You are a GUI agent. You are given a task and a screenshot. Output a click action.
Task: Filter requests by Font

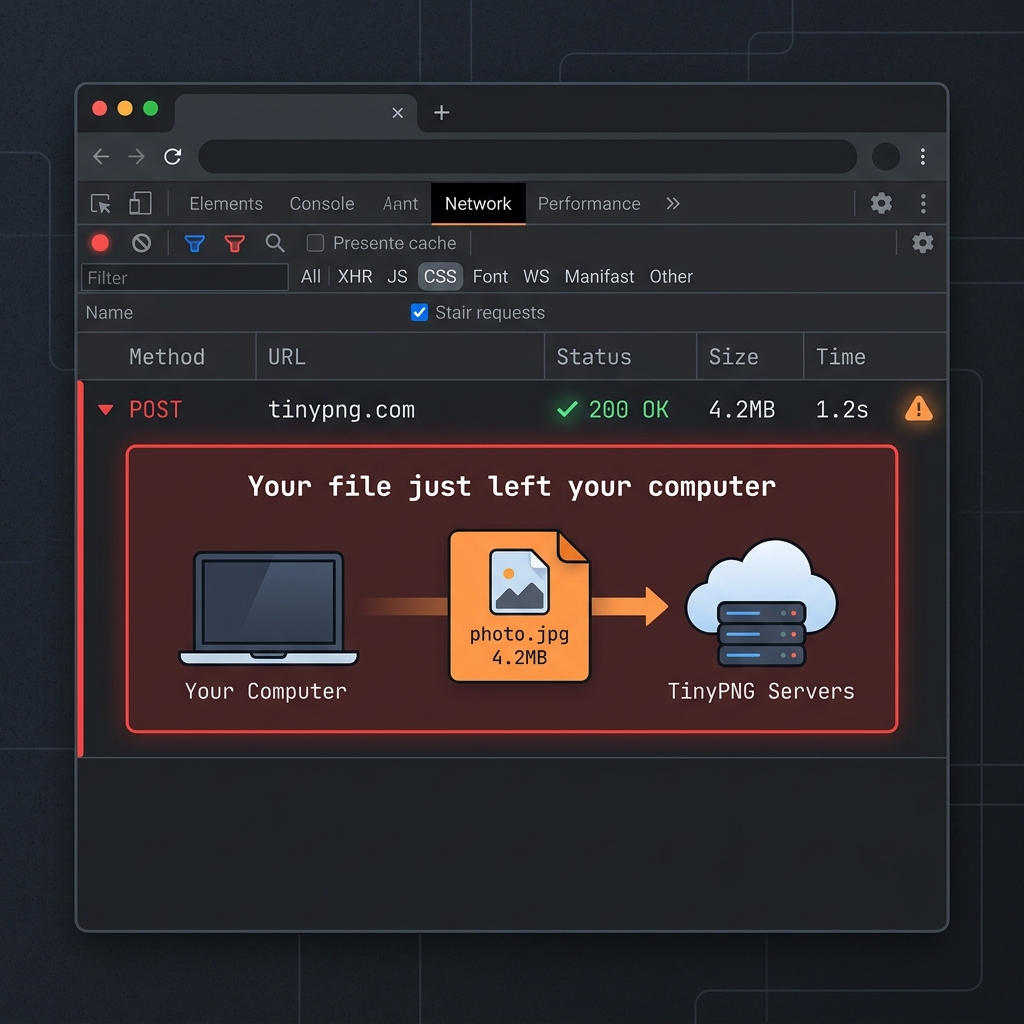click(x=490, y=276)
